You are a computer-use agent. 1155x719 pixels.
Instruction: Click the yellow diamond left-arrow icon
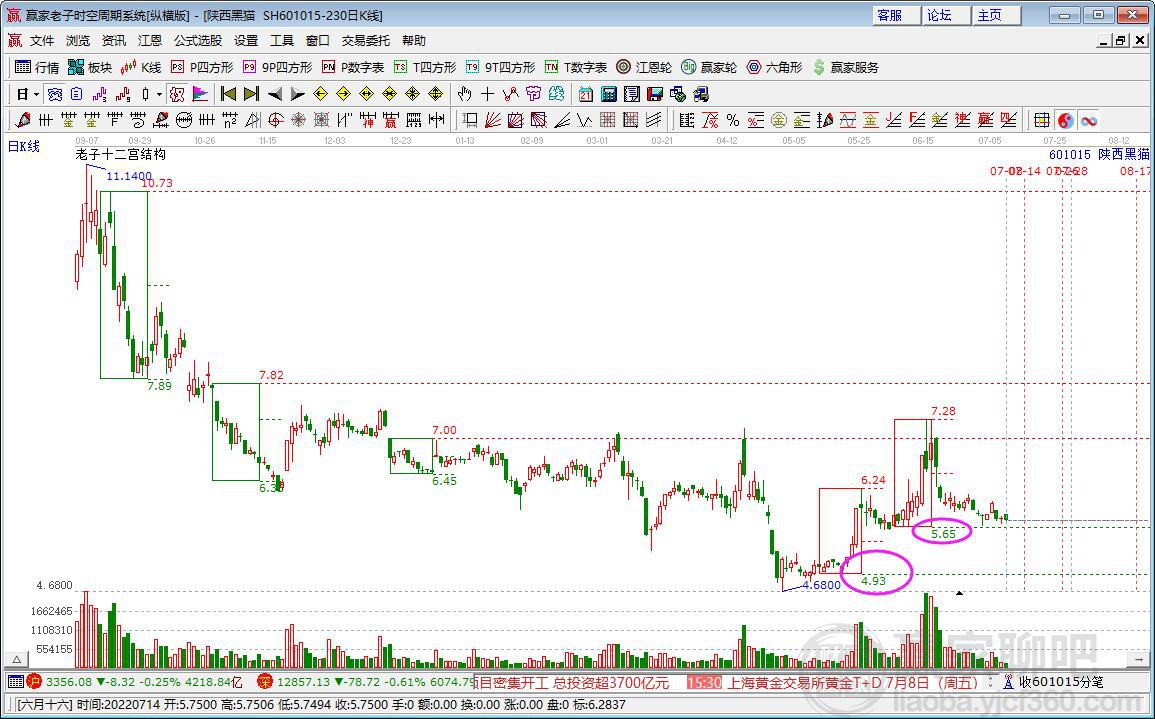[320, 94]
